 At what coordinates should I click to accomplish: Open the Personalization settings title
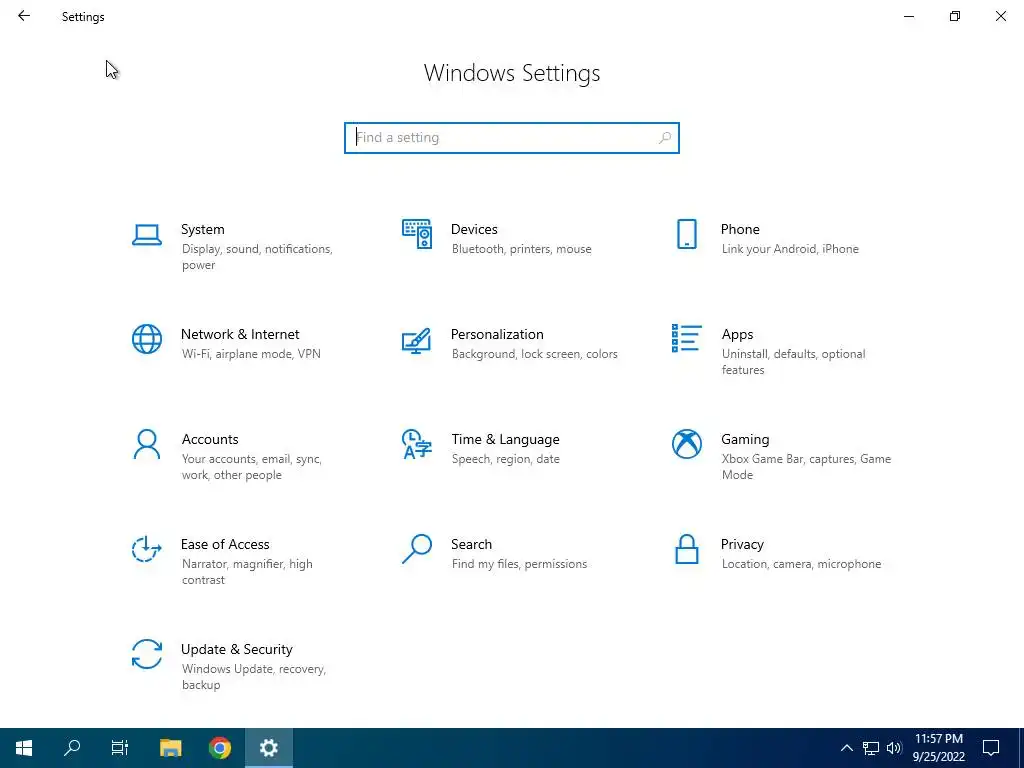[497, 334]
